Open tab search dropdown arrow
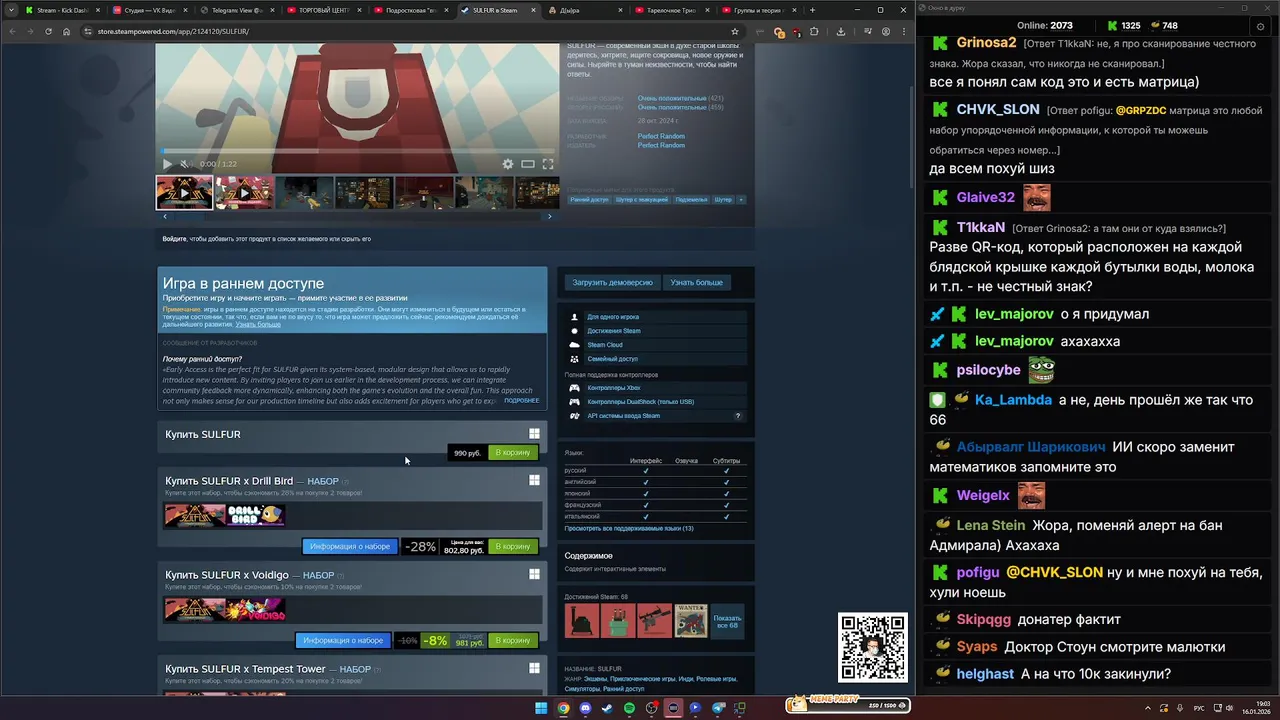This screenshot has height=720, width=1280. [12, 10]
